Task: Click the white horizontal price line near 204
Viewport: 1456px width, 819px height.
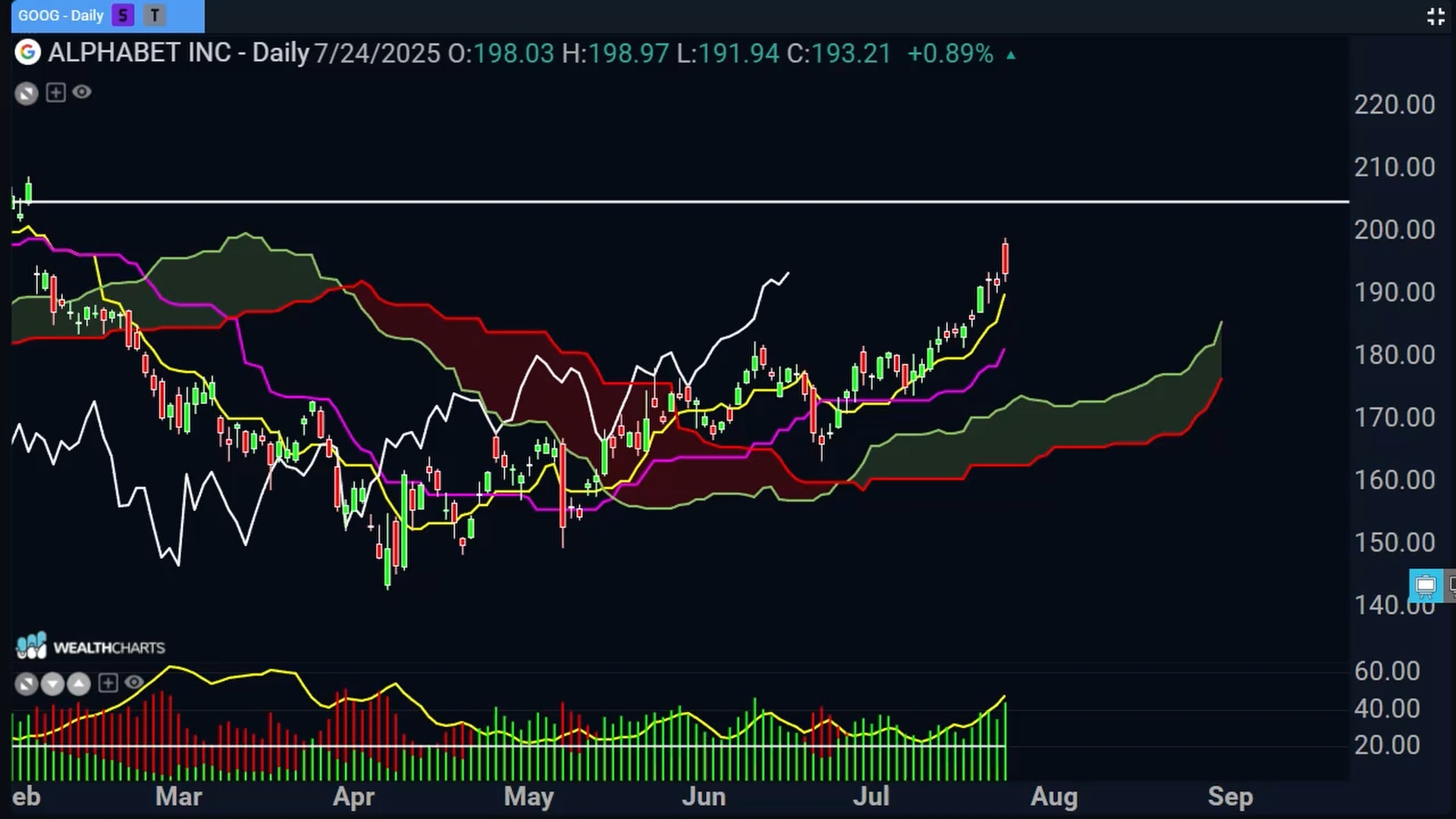Action: tap(680, 202)
